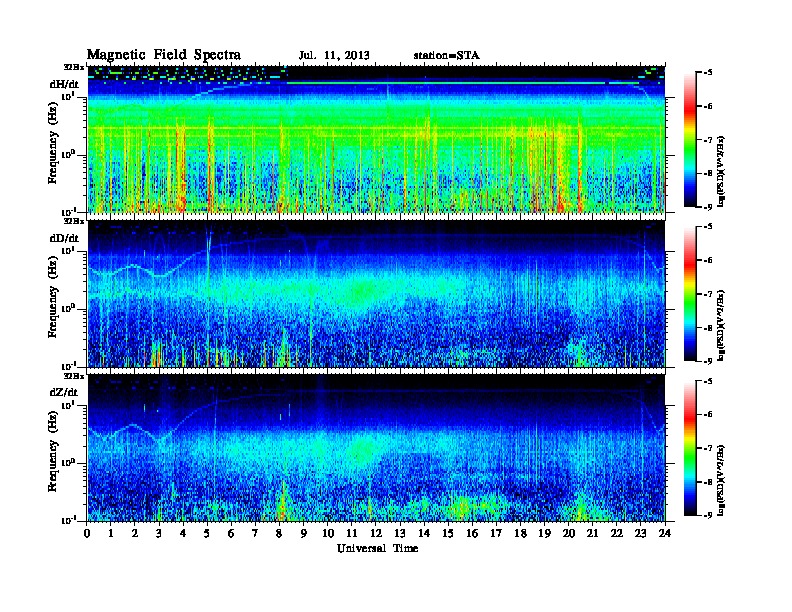
Task: Click the log PSD units label on the dH/dt color bar
Action: click(722, 171)
